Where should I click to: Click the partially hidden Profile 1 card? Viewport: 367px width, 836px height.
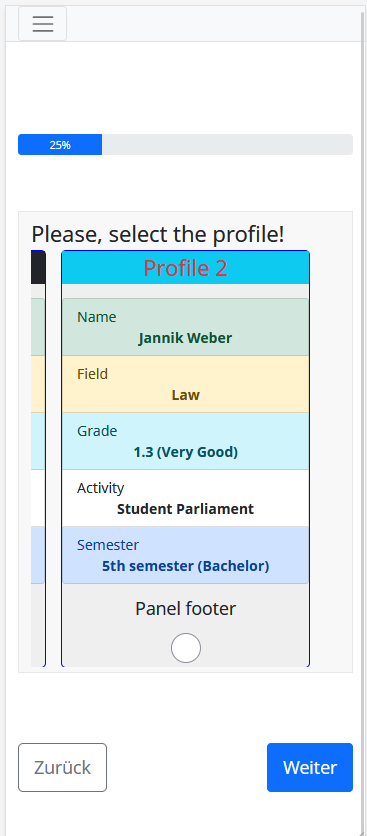point(38,459)
